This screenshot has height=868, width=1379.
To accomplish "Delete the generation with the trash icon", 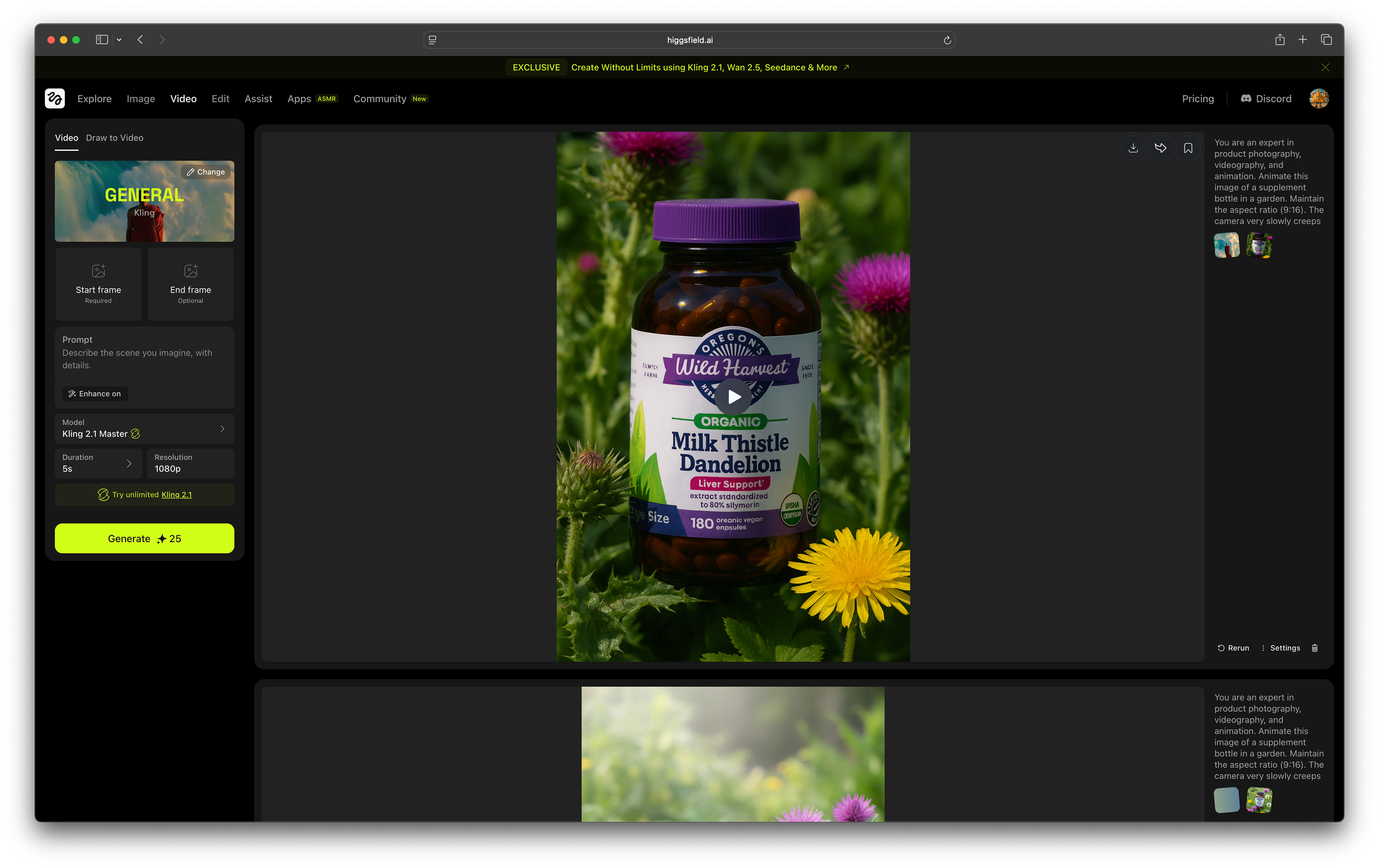I will 1314,648.
